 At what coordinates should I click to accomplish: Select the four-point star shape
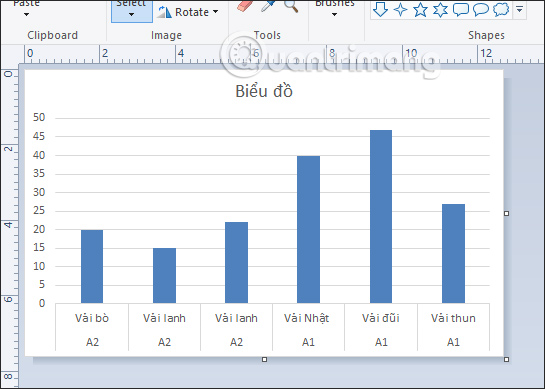[x=400, y=9]
